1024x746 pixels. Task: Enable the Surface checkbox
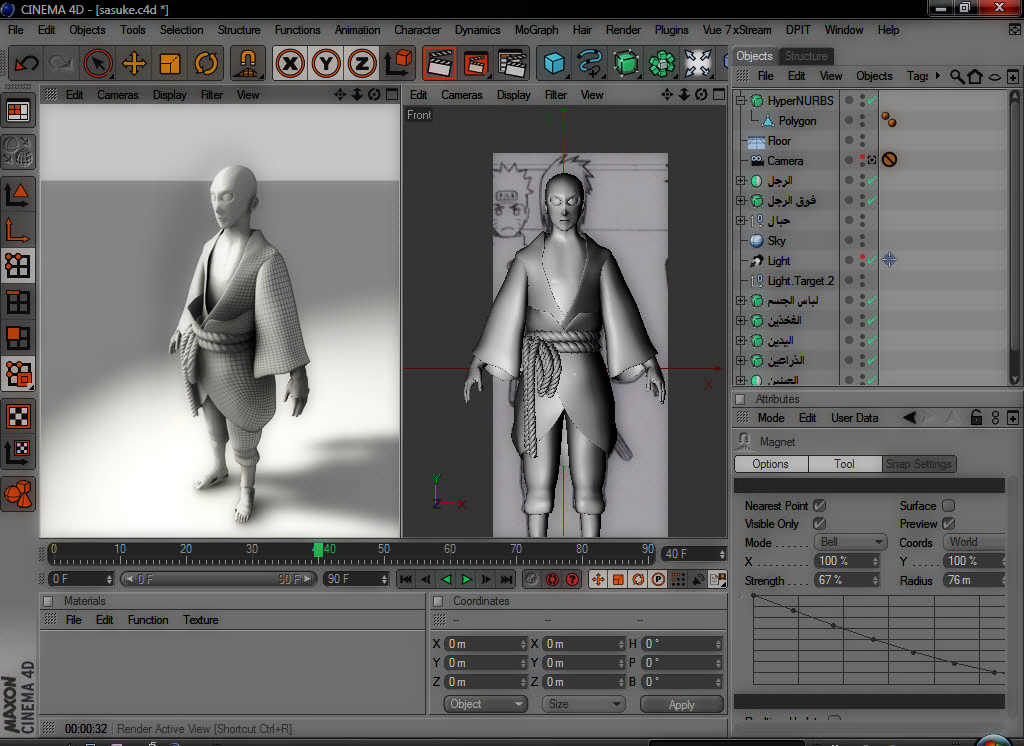point(949,506)
